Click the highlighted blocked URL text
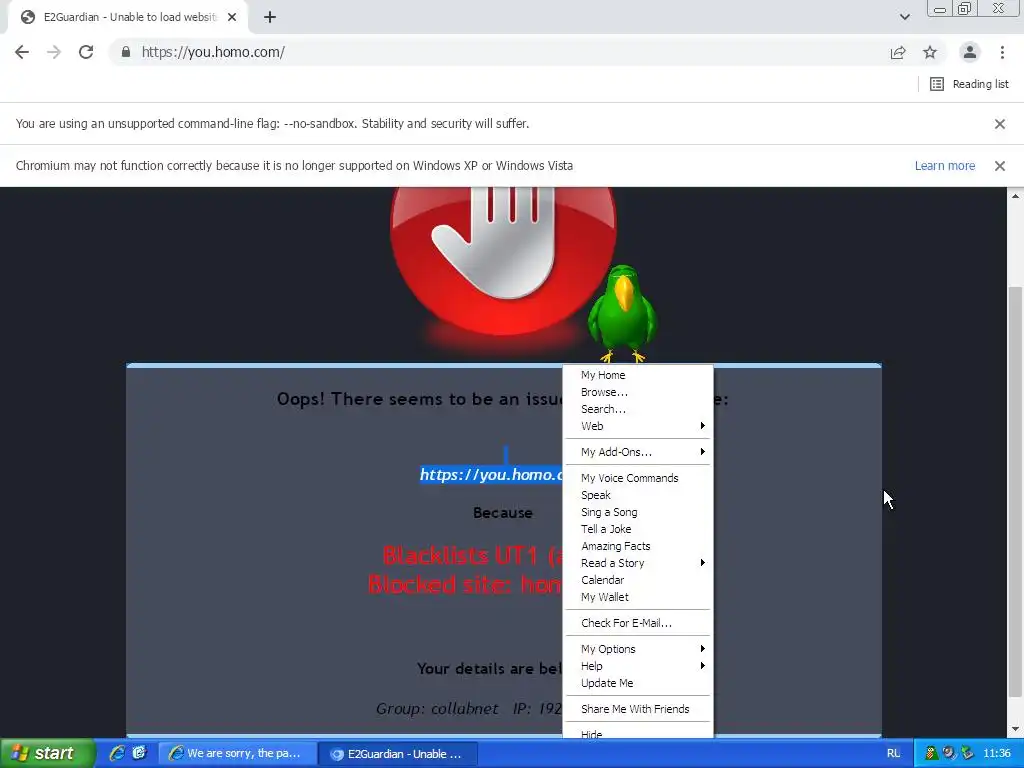Image resolution: width=1024 pixels, height=768 pixels. coord(491,475)
